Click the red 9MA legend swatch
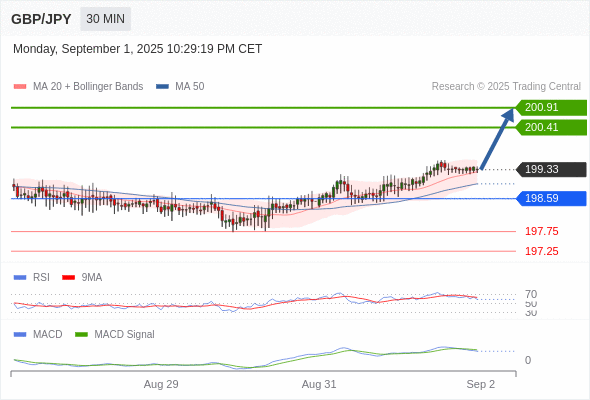Image resolution: width=590 pixels, height=400 pixels. tap(68, 278)
